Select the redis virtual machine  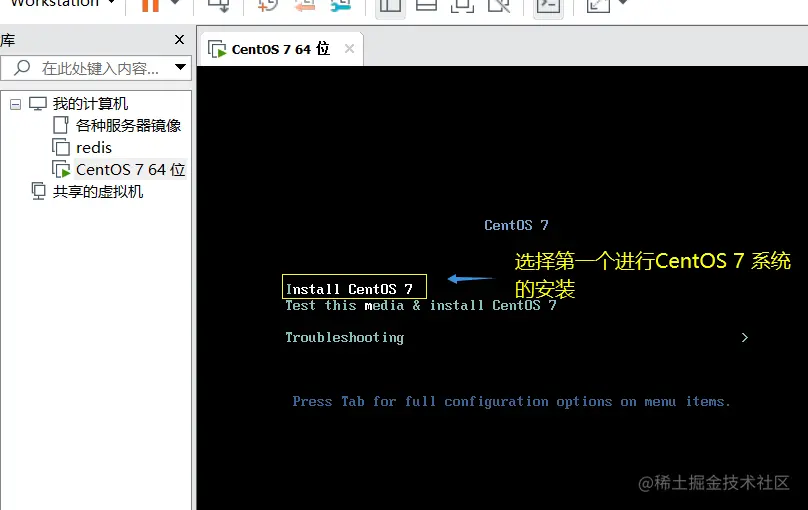point(94,147)
